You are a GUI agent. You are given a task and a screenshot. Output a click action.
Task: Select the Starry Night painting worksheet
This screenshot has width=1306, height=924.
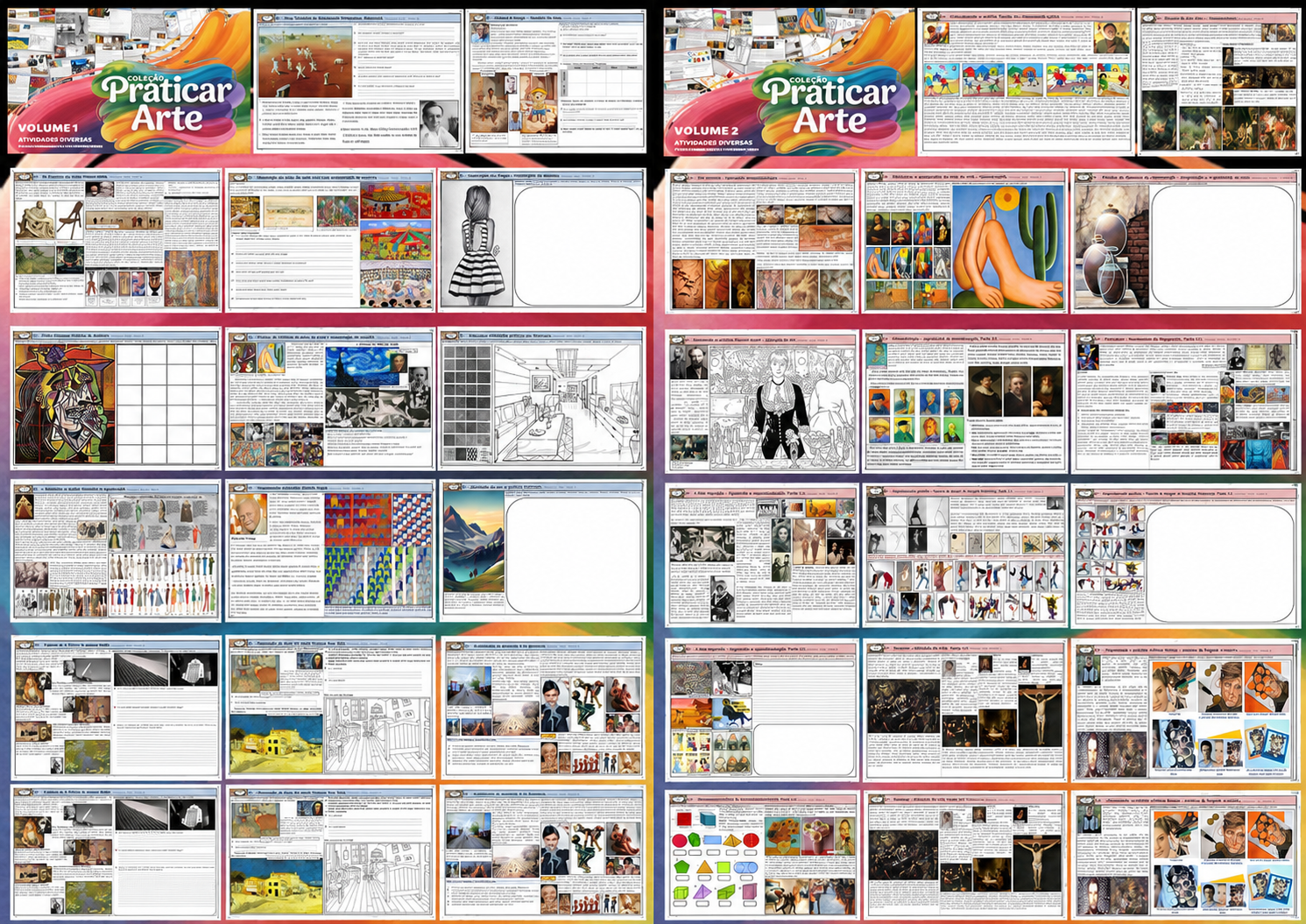click(330, 399)
